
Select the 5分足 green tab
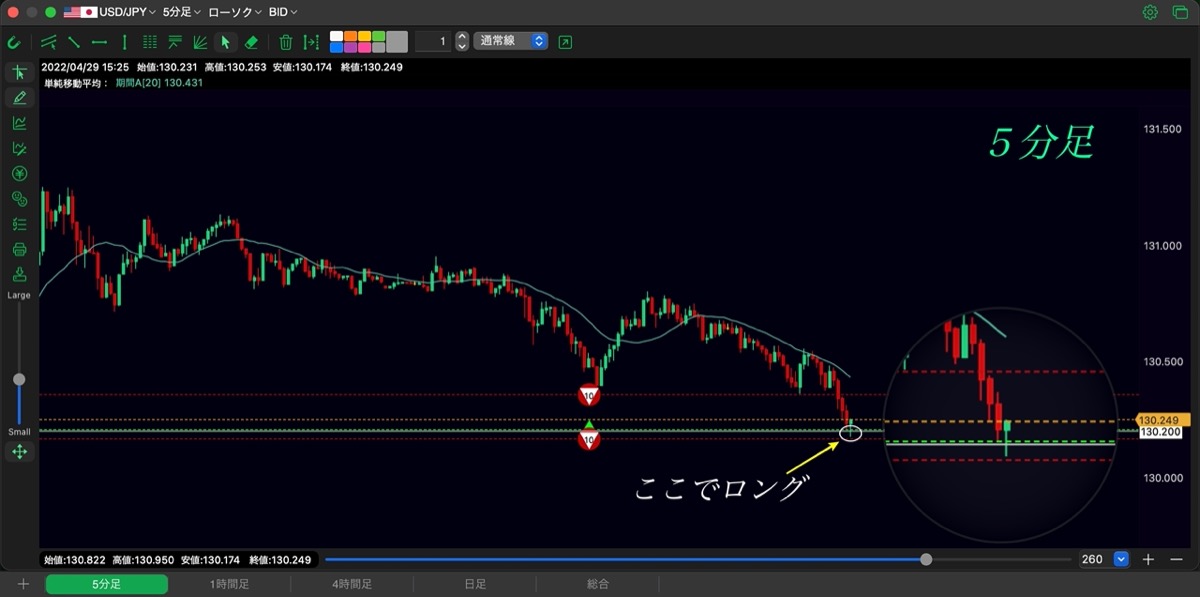107,584
